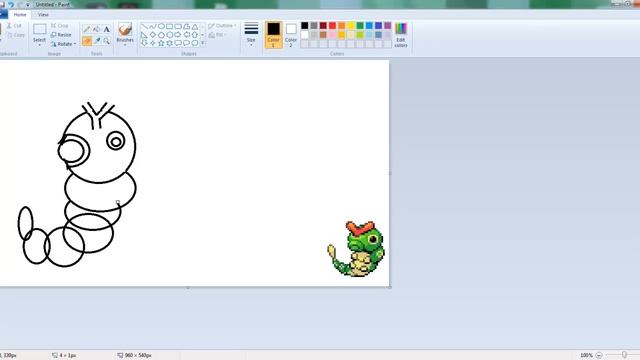Select the Pencil tool
The image size is (640, 360).
pos(87,29)
